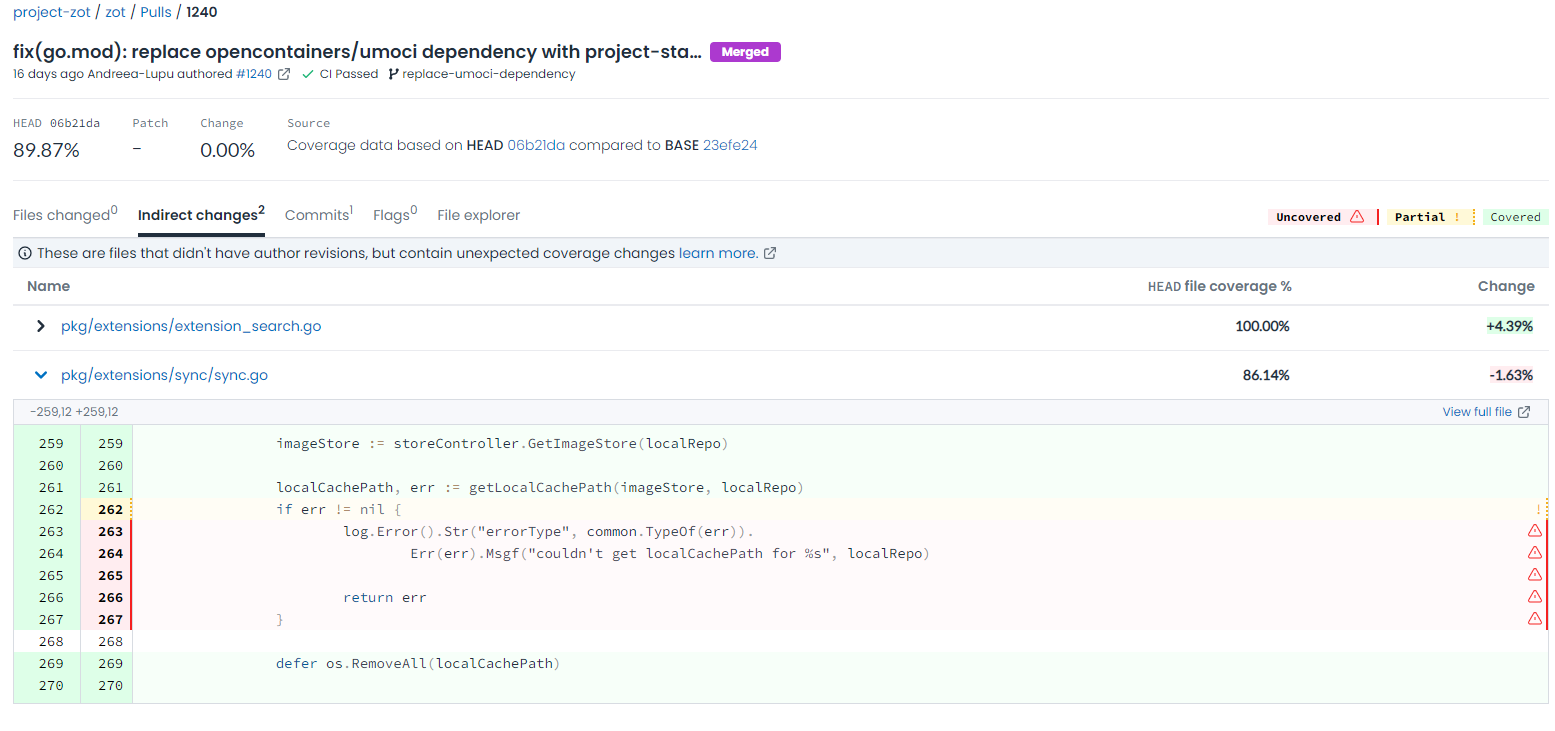Click the uncovered warning triangle beside line 263

(1535, 530)
